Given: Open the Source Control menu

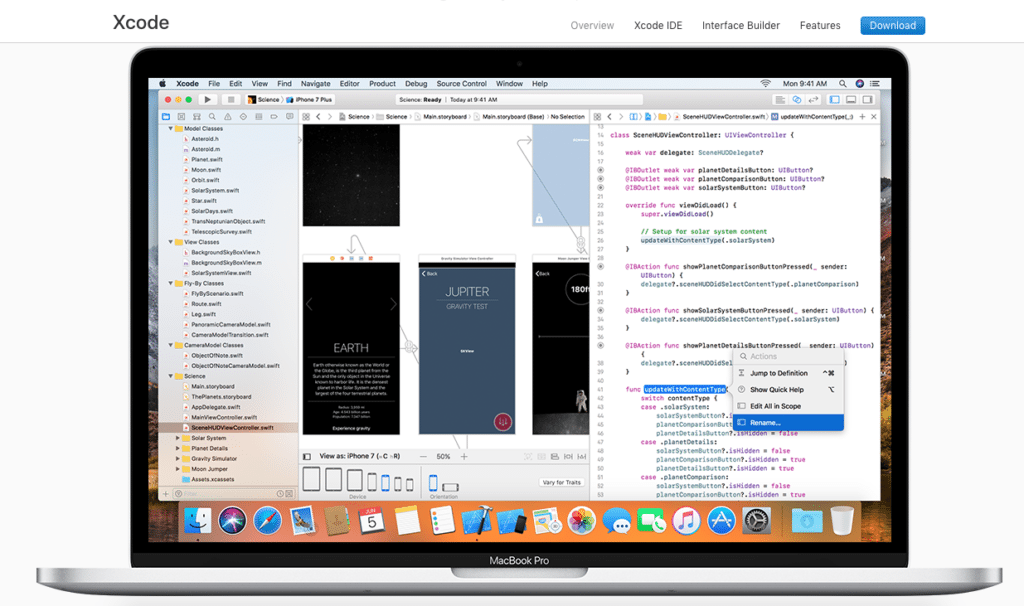Looking at the screenshot, I should pos(461,84).
